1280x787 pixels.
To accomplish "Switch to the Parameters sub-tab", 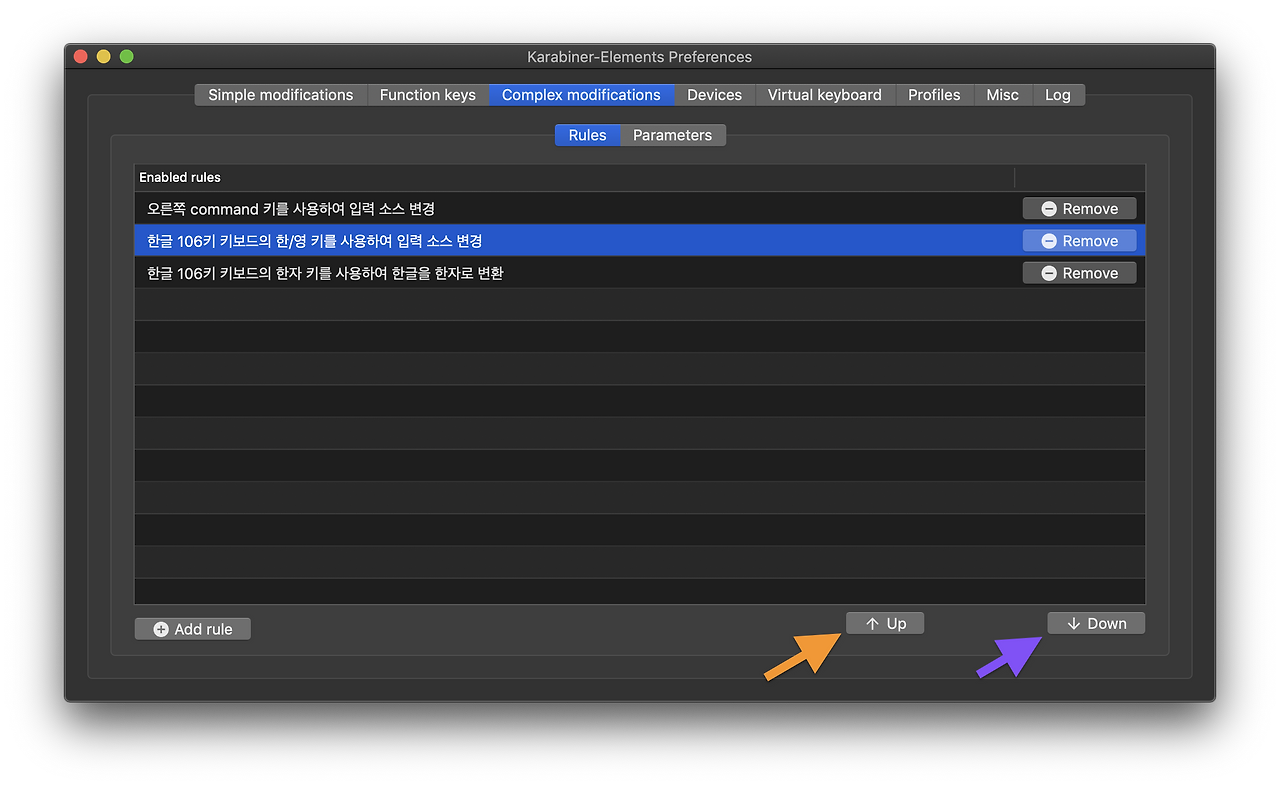I will click(673, 135).
